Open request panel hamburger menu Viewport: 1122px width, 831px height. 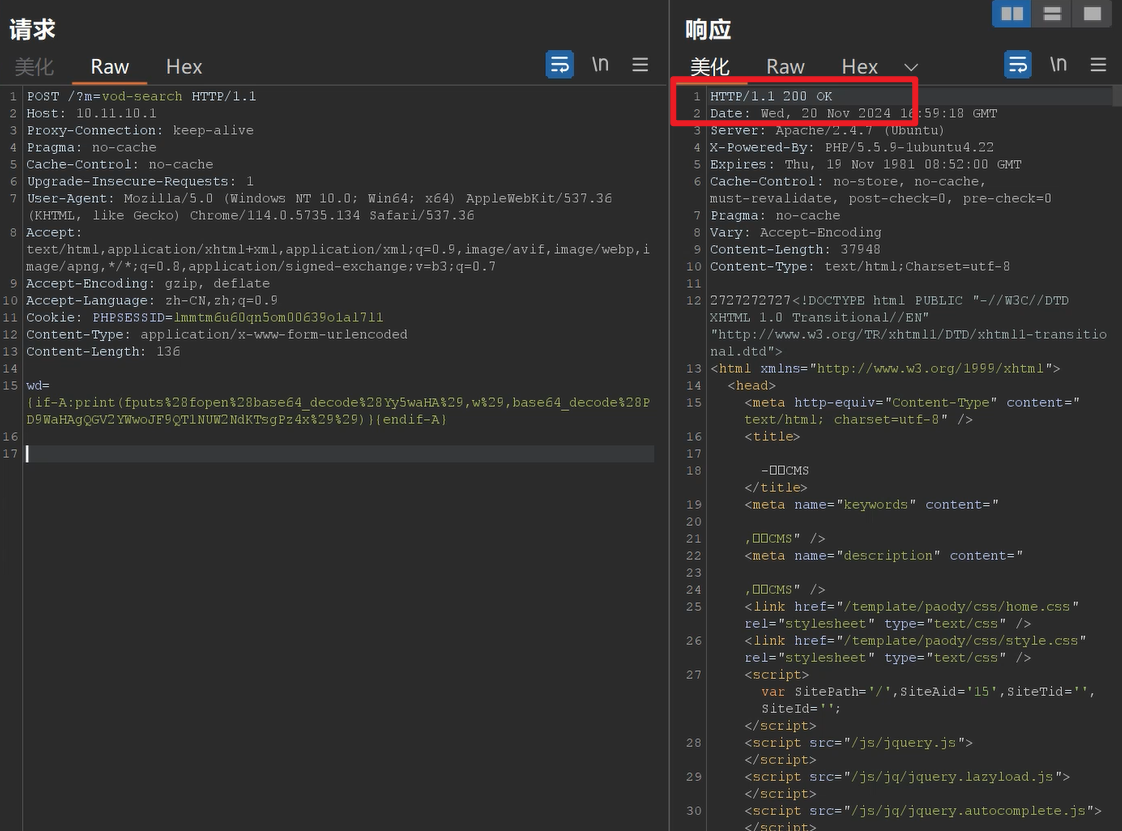point(640,65)
